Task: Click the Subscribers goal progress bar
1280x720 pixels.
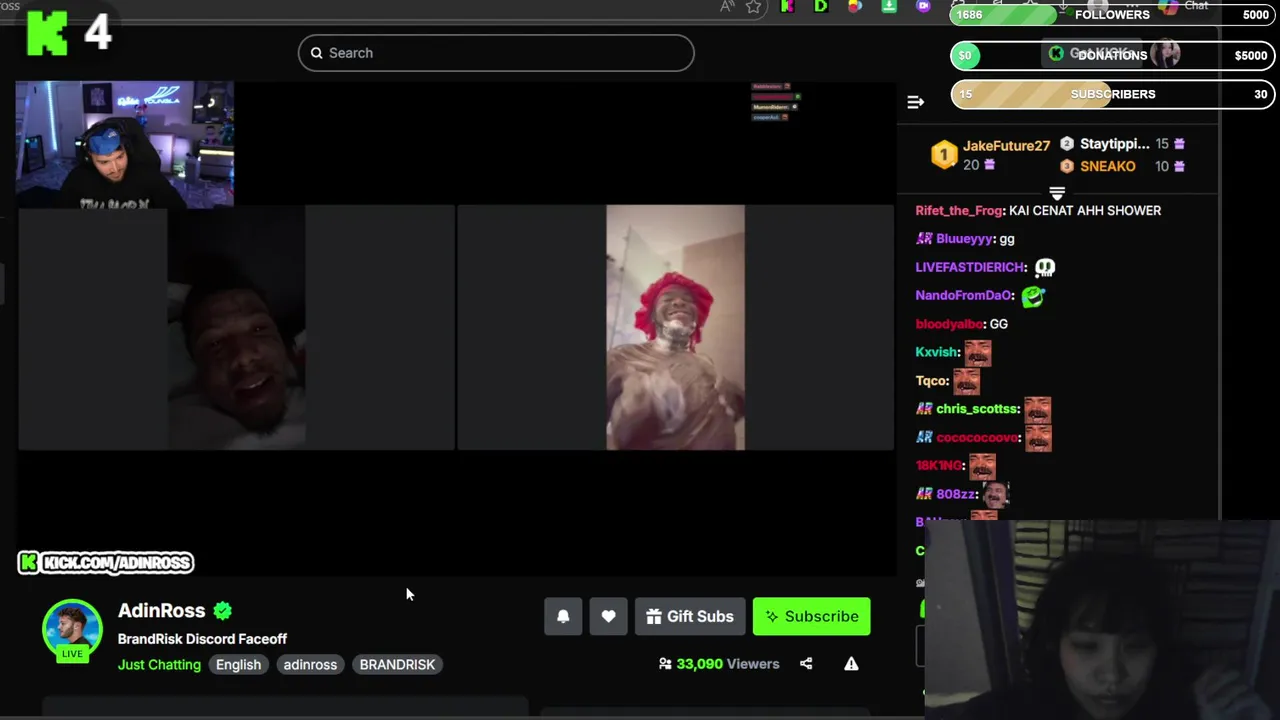Action: coord(1112,94)
